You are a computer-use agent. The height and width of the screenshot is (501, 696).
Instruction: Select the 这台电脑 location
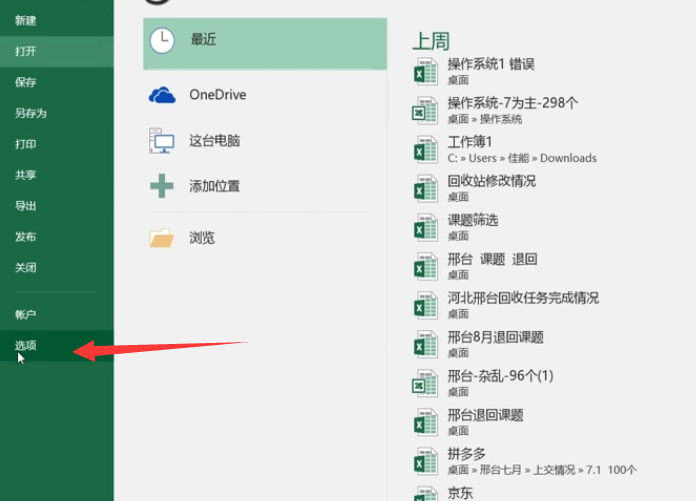point(265,141)
